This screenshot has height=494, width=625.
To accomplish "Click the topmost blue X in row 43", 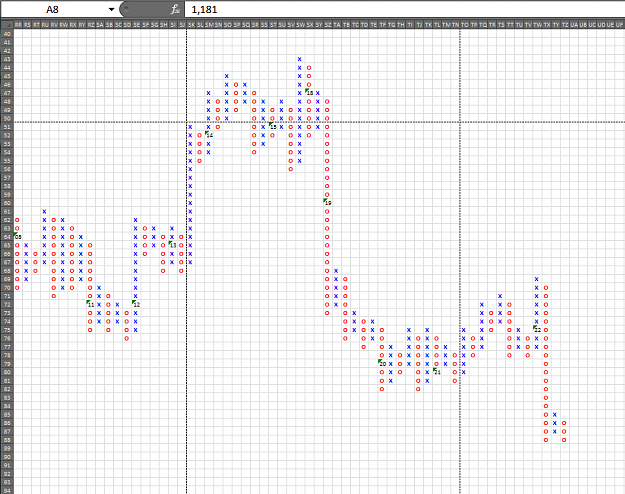I will tap(300, 59).
